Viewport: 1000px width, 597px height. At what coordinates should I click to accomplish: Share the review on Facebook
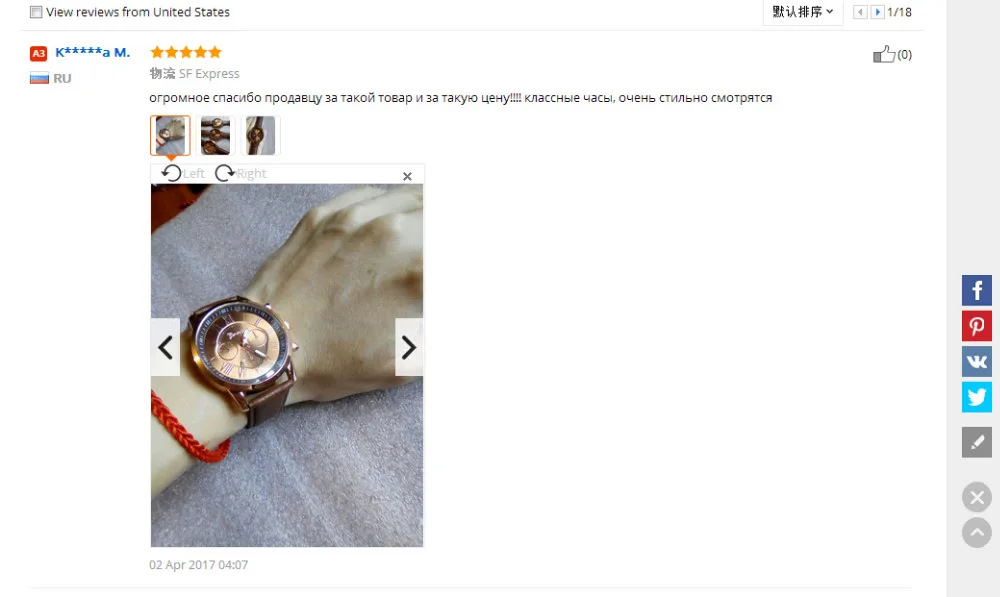[976, 291]
